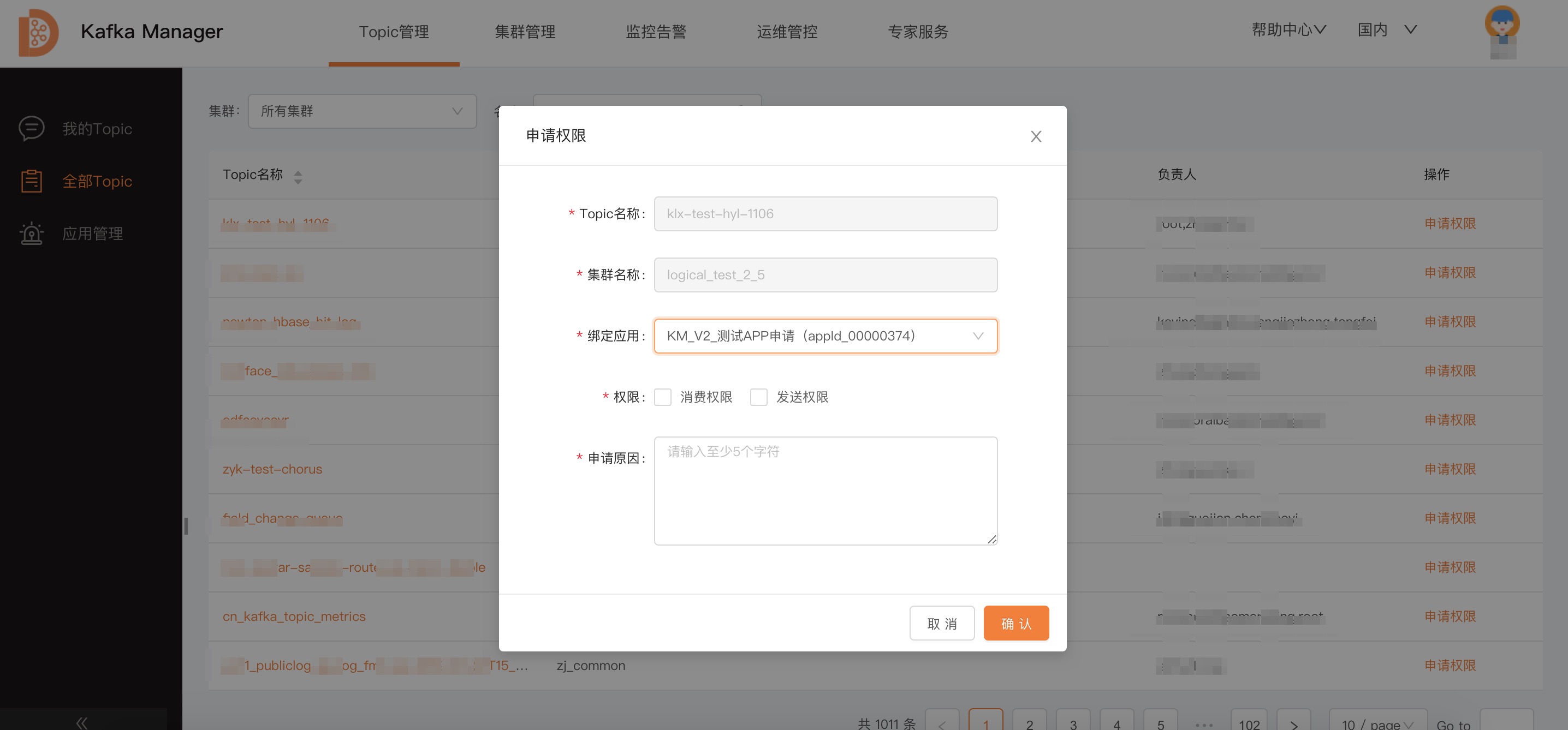The height and width of the screenshot is (730, 1568).
Task: Click the 应用管理 alarm light icon
Action: point(31,233)
